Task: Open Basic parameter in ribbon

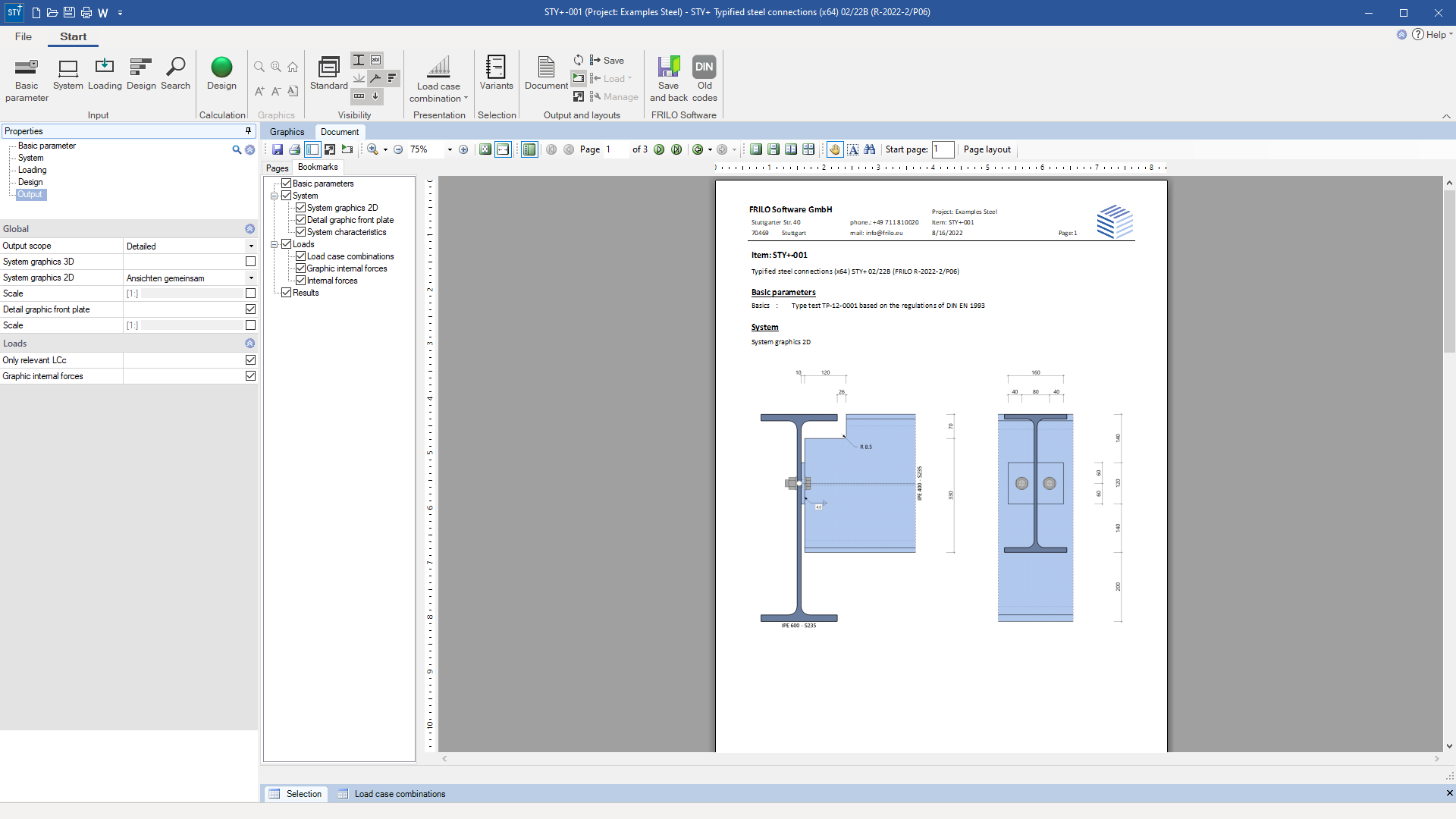Action: tap(27, 80)
